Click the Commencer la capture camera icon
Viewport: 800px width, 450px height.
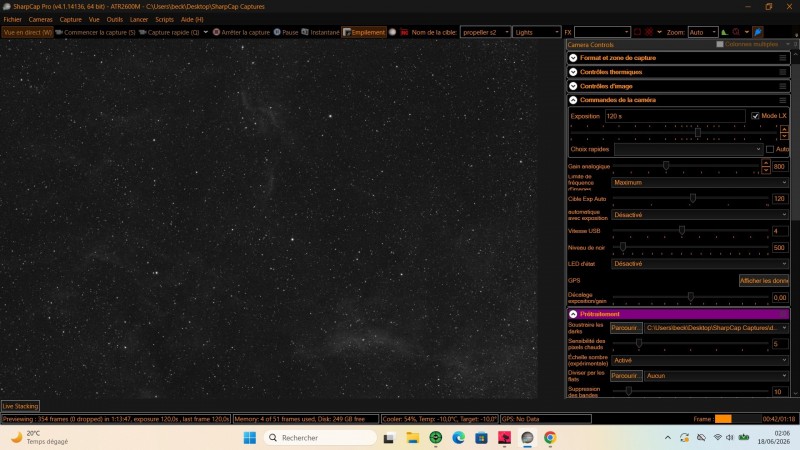(59, 32)
